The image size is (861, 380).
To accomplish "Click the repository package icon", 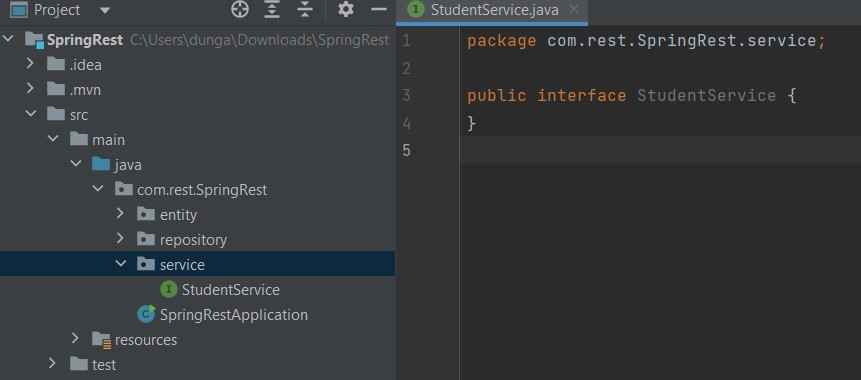I will click(x=146, y=239).
